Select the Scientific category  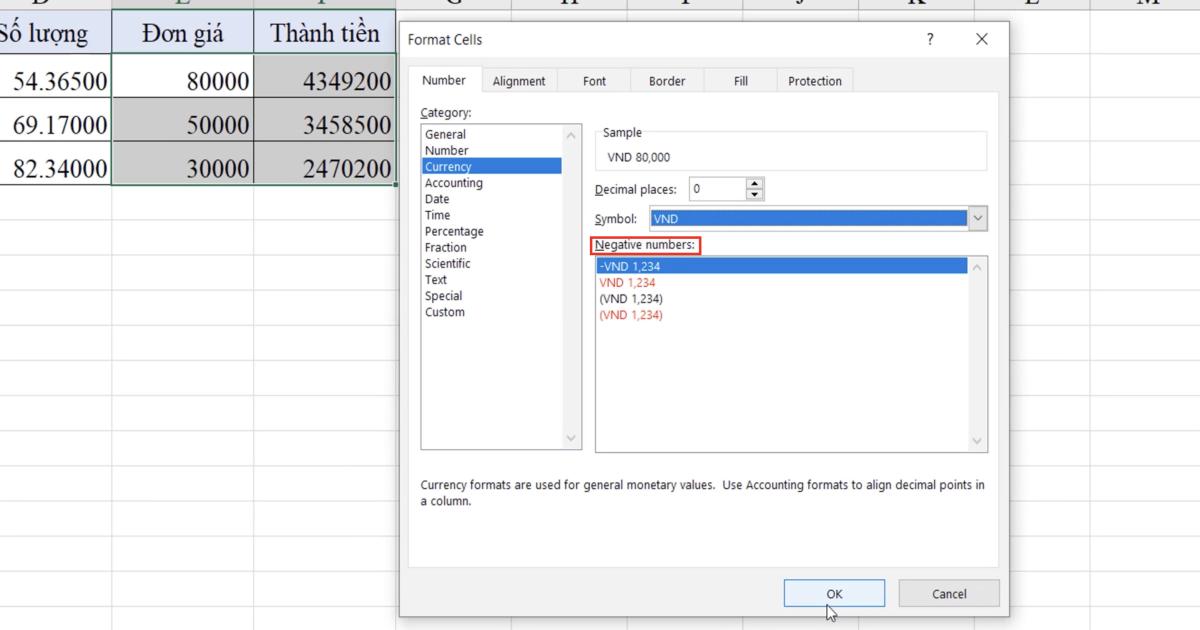point(447,263)
